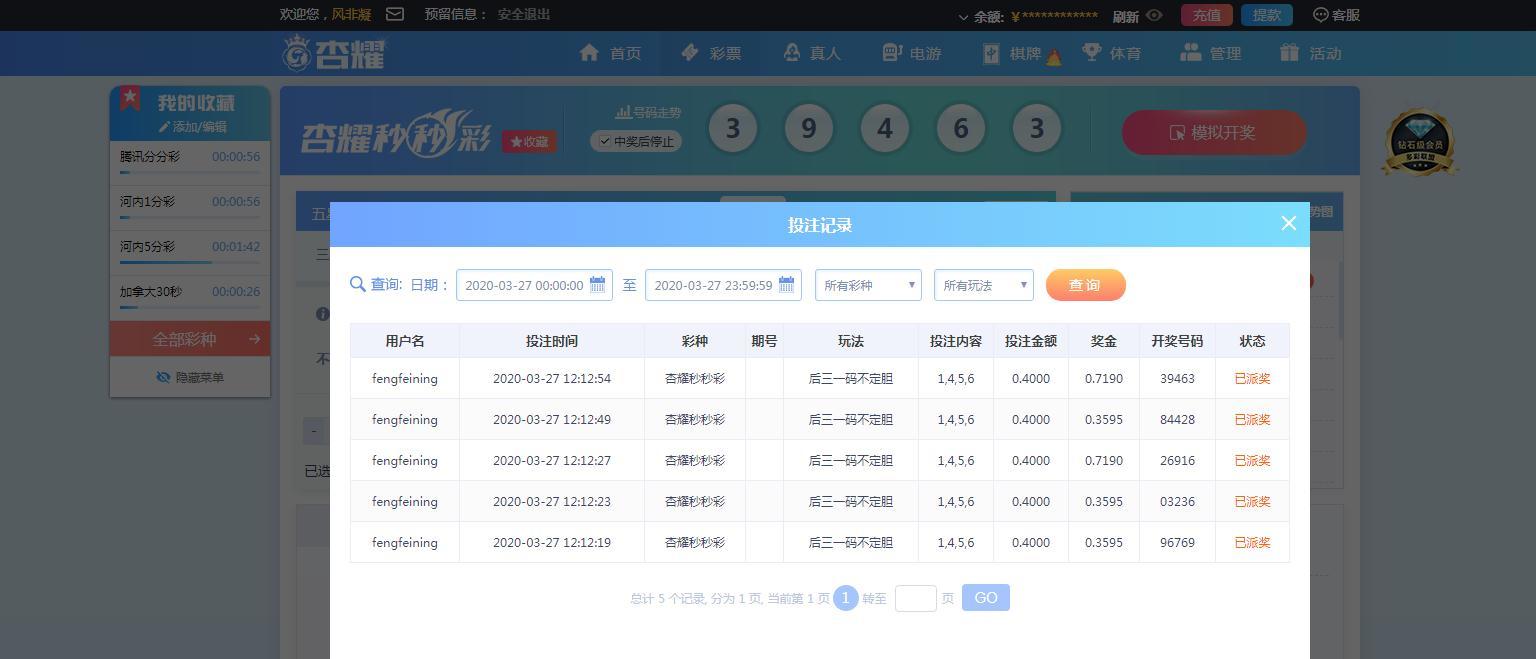Select row with time 12:12:54
1536x659 pixels.
[820, 378]
